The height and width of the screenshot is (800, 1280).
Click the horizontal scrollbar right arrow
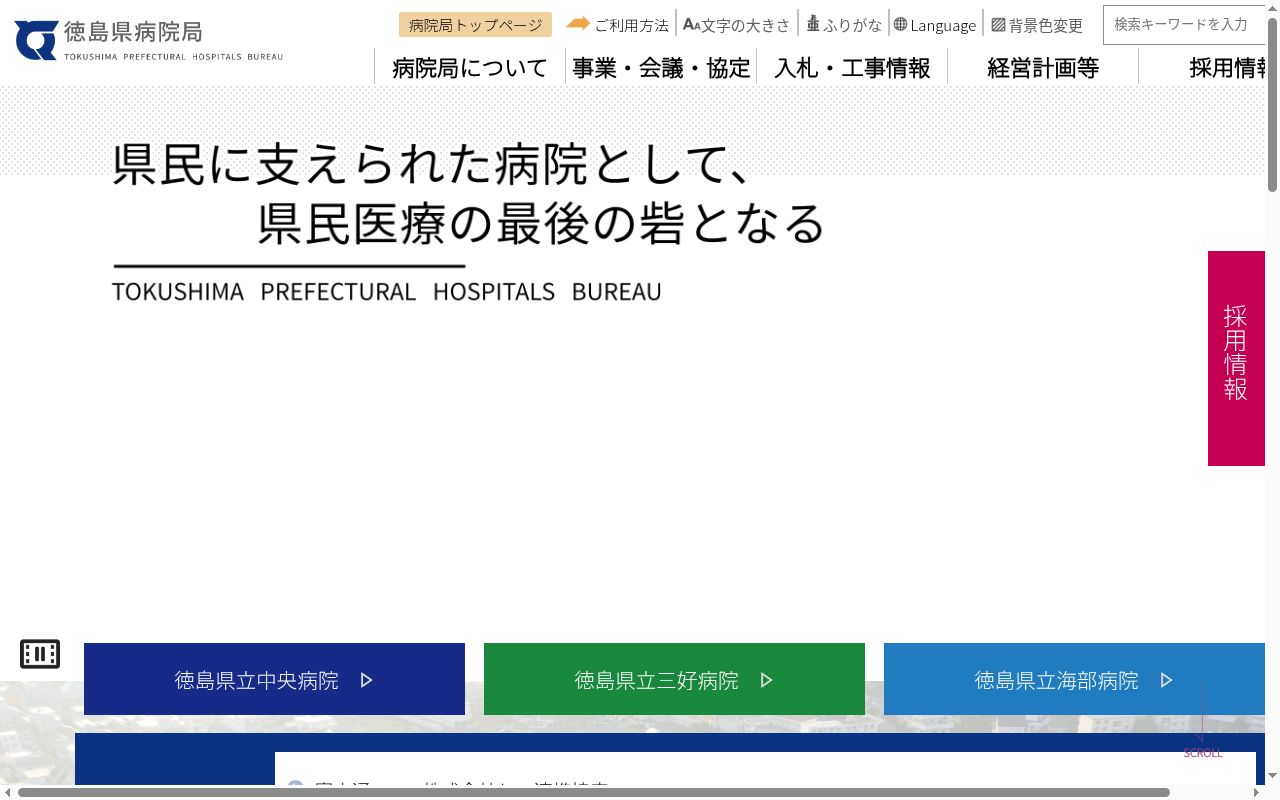point(1259,793)
